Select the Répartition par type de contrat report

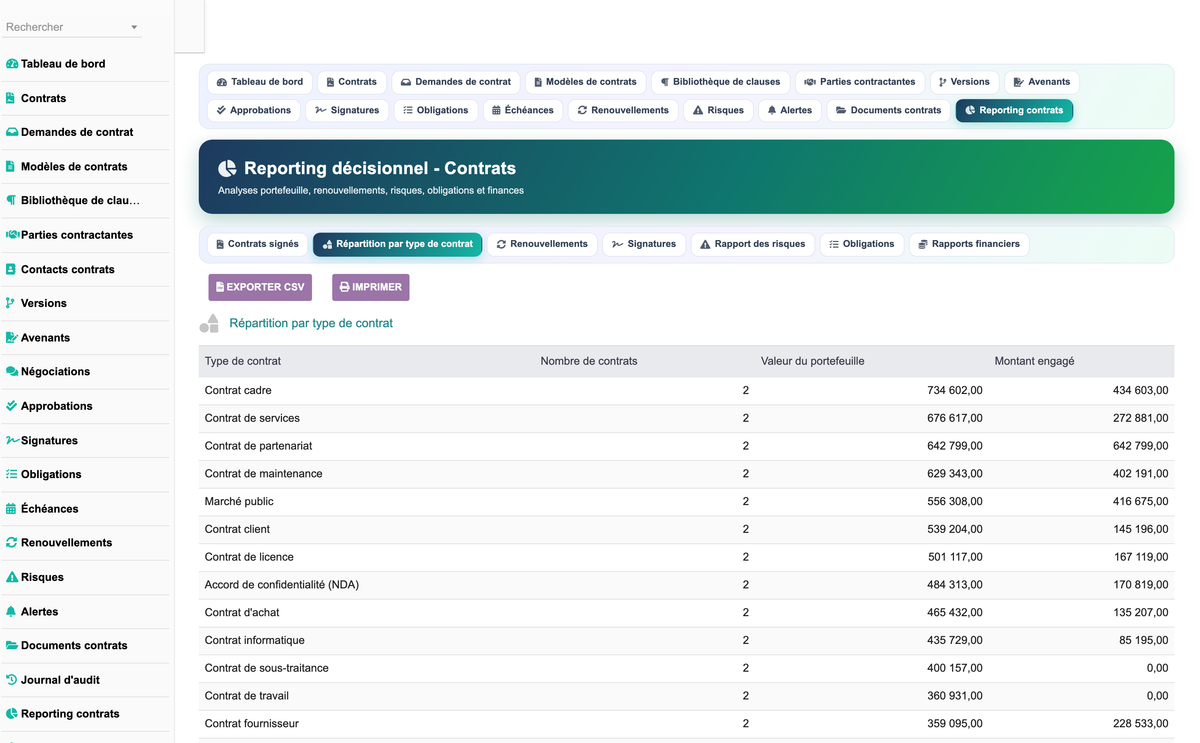click(x=397, y=244)
